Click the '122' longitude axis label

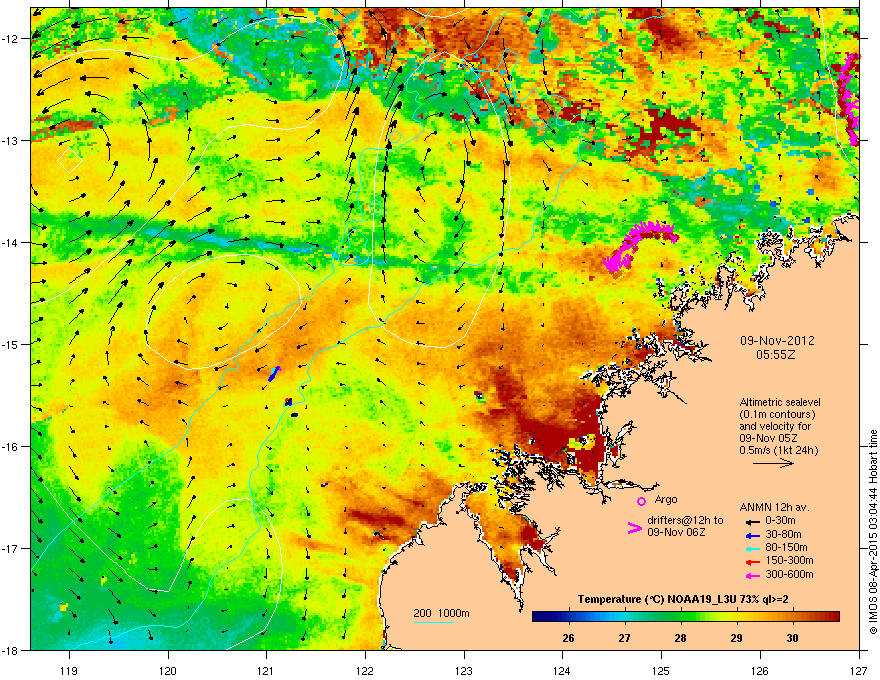point(365,670)
